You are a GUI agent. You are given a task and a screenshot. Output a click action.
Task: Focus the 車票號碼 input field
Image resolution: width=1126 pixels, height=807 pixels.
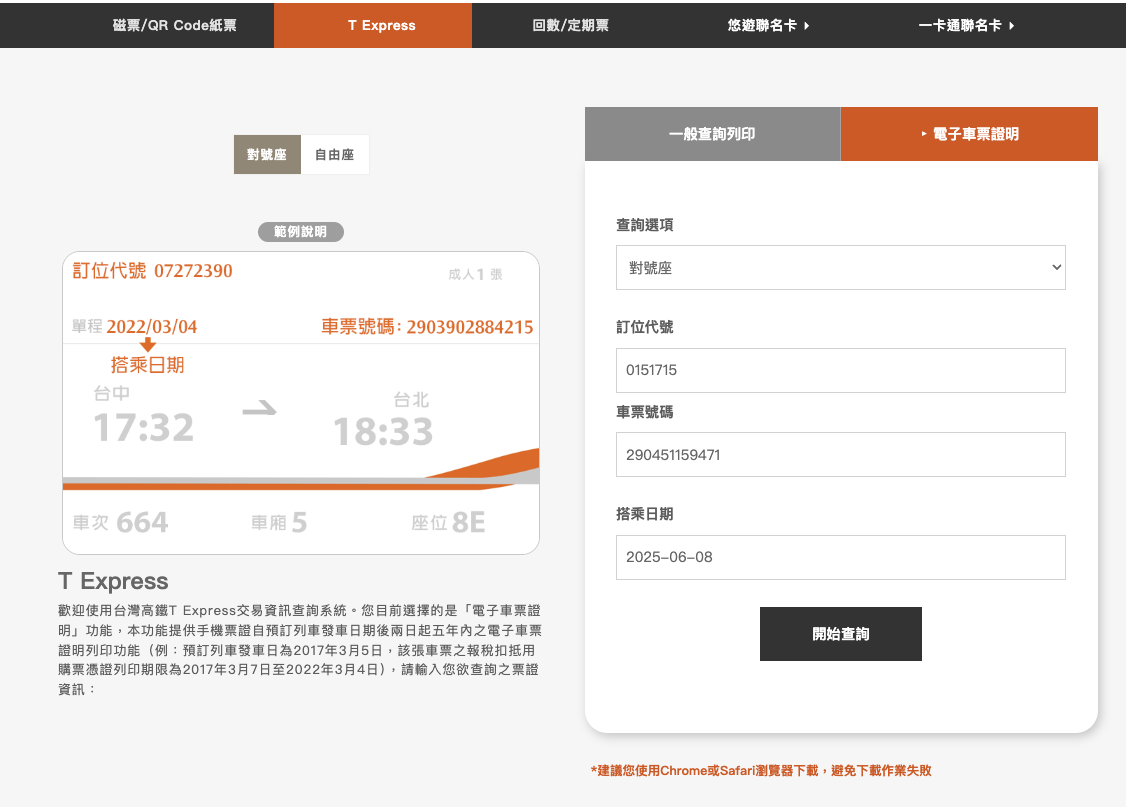(840, 455)
